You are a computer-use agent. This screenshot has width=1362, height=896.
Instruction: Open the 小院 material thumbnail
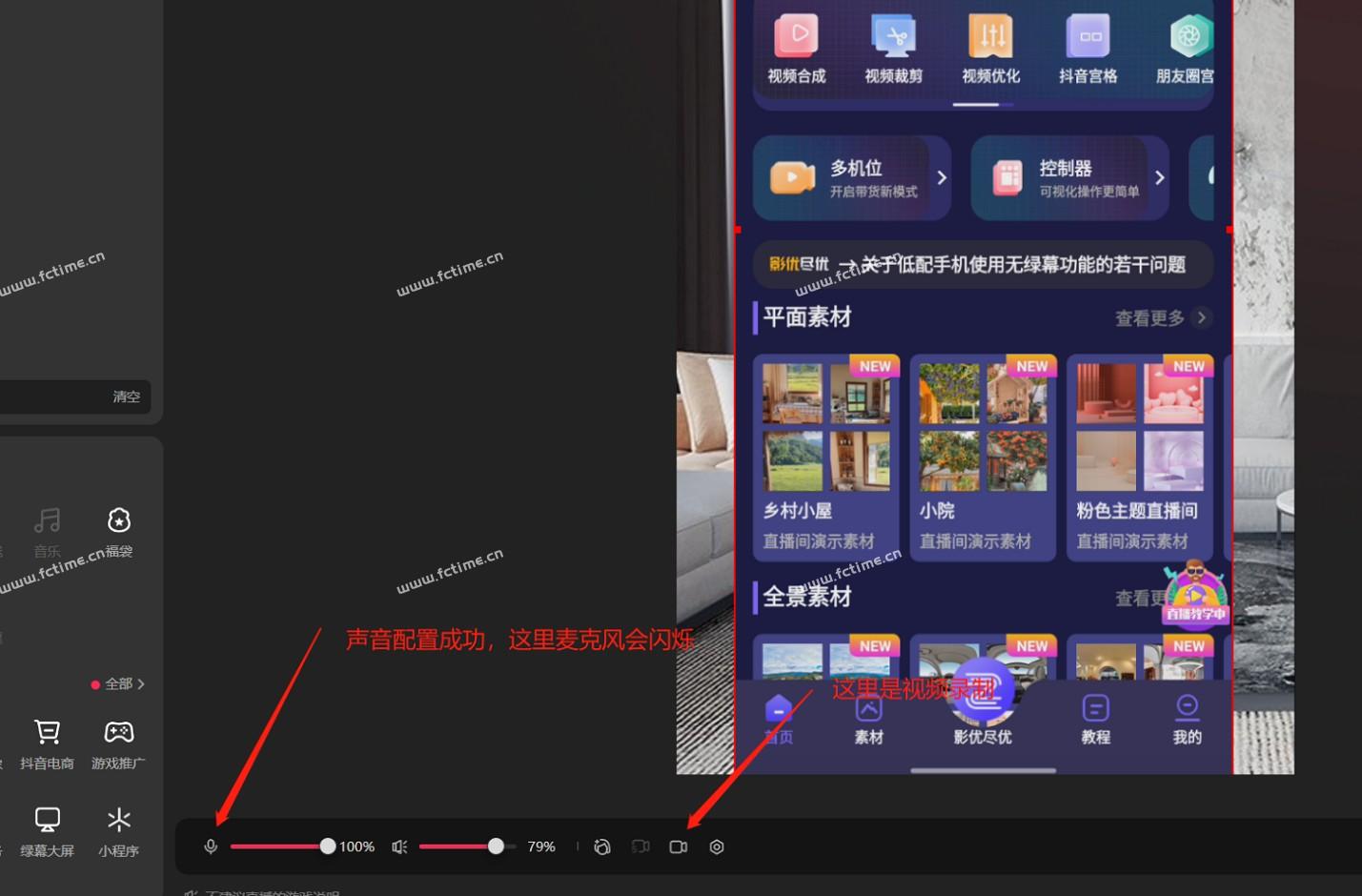pos(983,458)
